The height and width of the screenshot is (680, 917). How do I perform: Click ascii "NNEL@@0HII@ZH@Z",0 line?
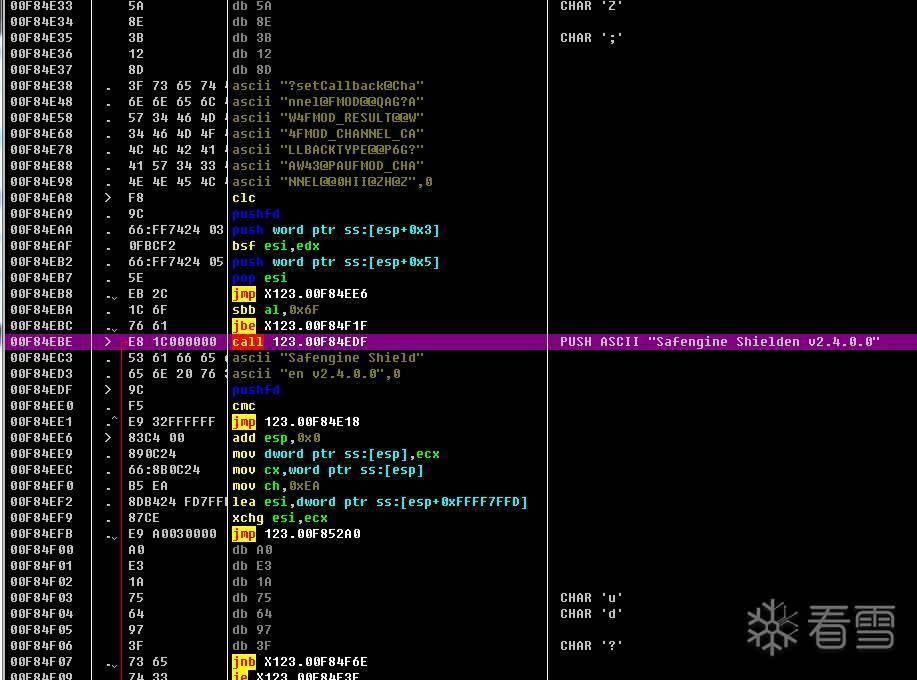[332, 182]
